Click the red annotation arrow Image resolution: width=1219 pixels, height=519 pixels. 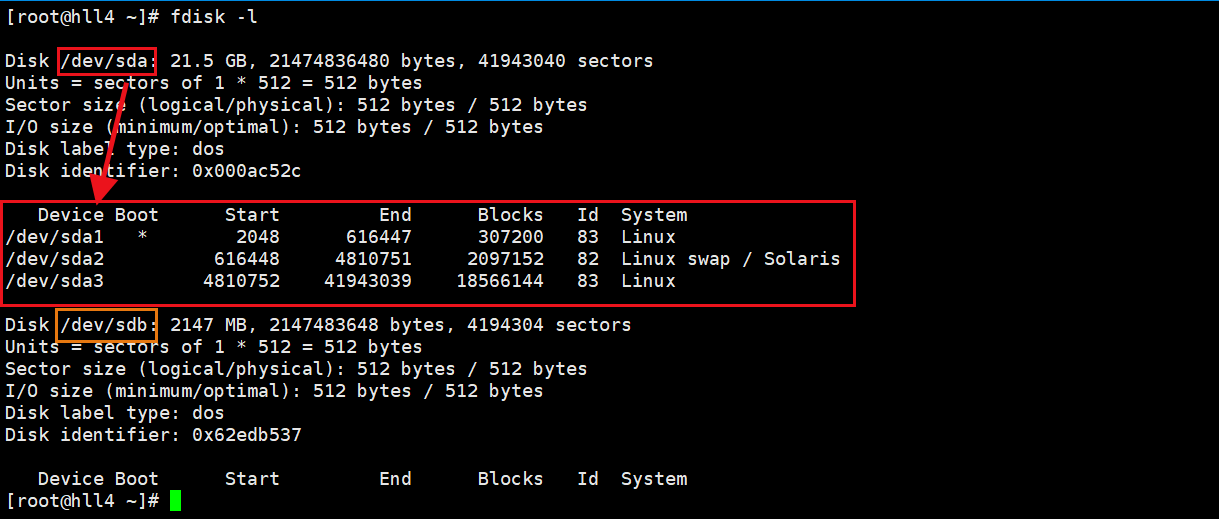[x=112, y=140]
